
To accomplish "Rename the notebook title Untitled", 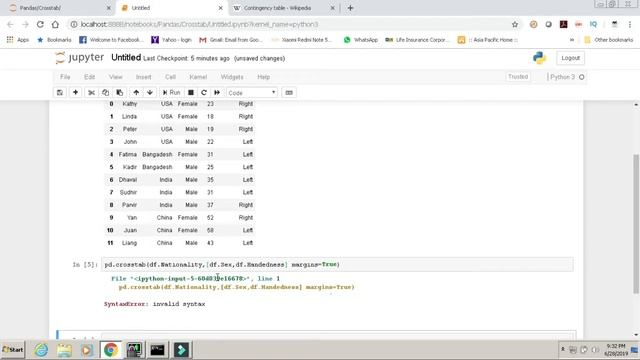I will click(x=126, y=58).
